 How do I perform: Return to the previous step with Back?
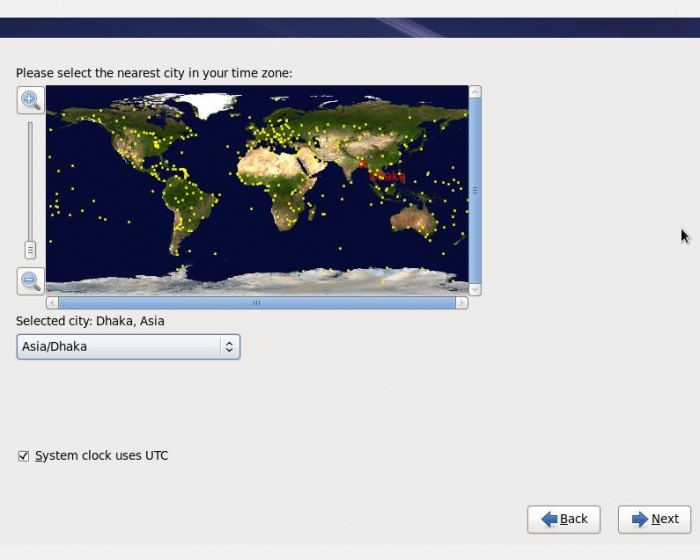point(563,519)
